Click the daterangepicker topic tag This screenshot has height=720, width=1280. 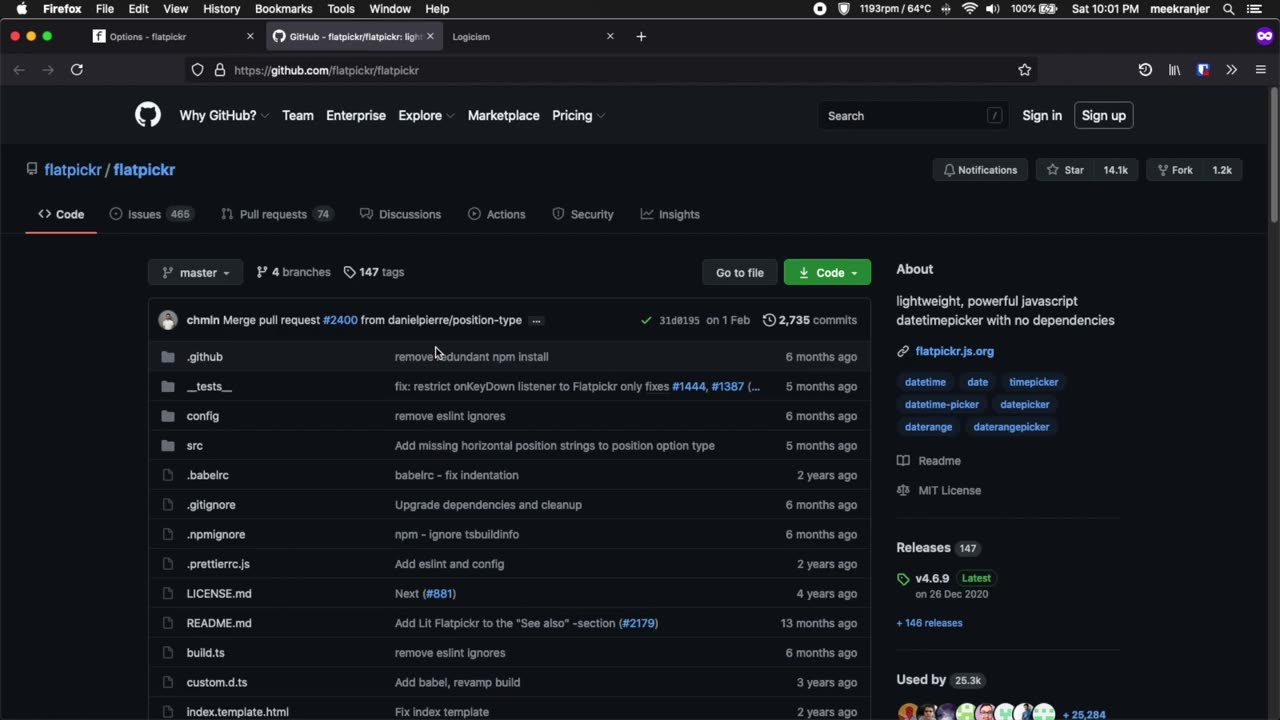tap(1011, 427)
